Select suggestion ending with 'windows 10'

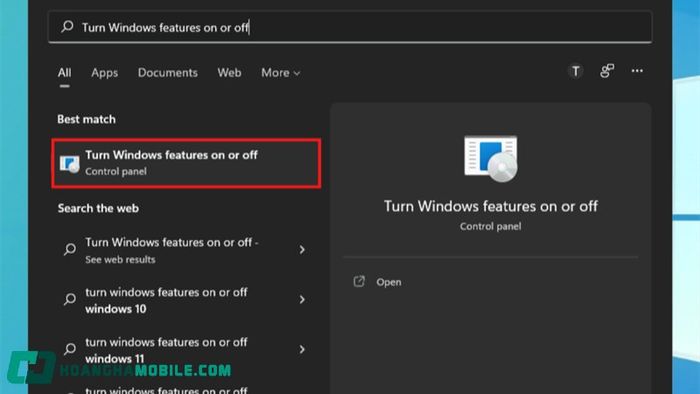186,300
